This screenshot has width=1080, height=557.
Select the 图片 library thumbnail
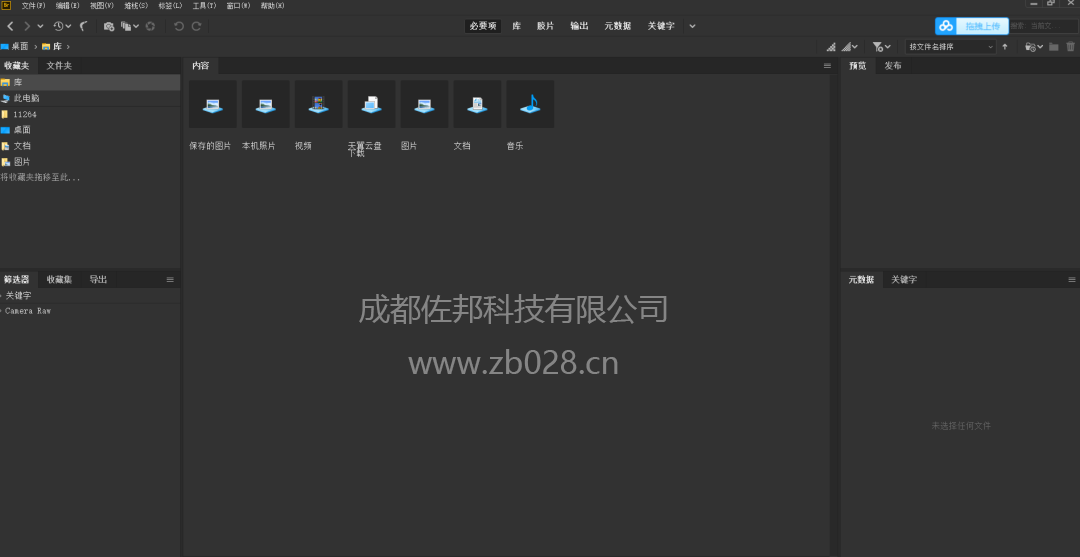click(424, 104)
